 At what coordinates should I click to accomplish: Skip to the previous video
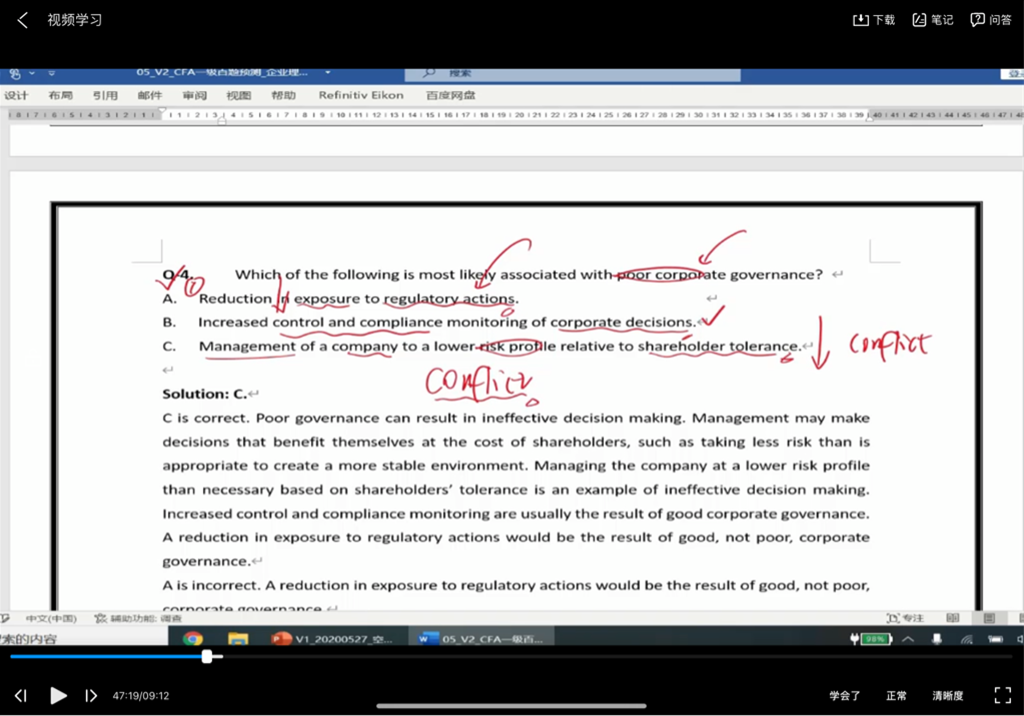pyautogui.click(x=21, y=695)
